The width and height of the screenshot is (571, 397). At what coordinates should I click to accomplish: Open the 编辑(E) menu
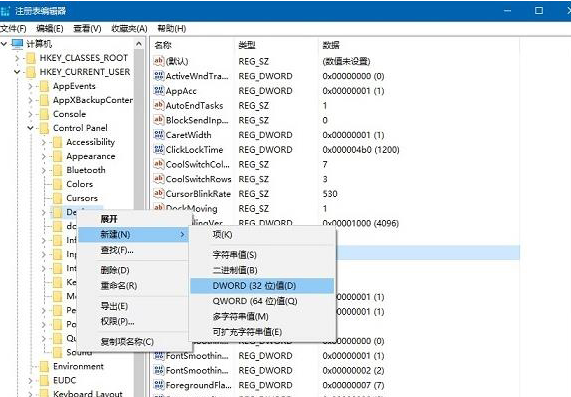(x=50, y=28)
